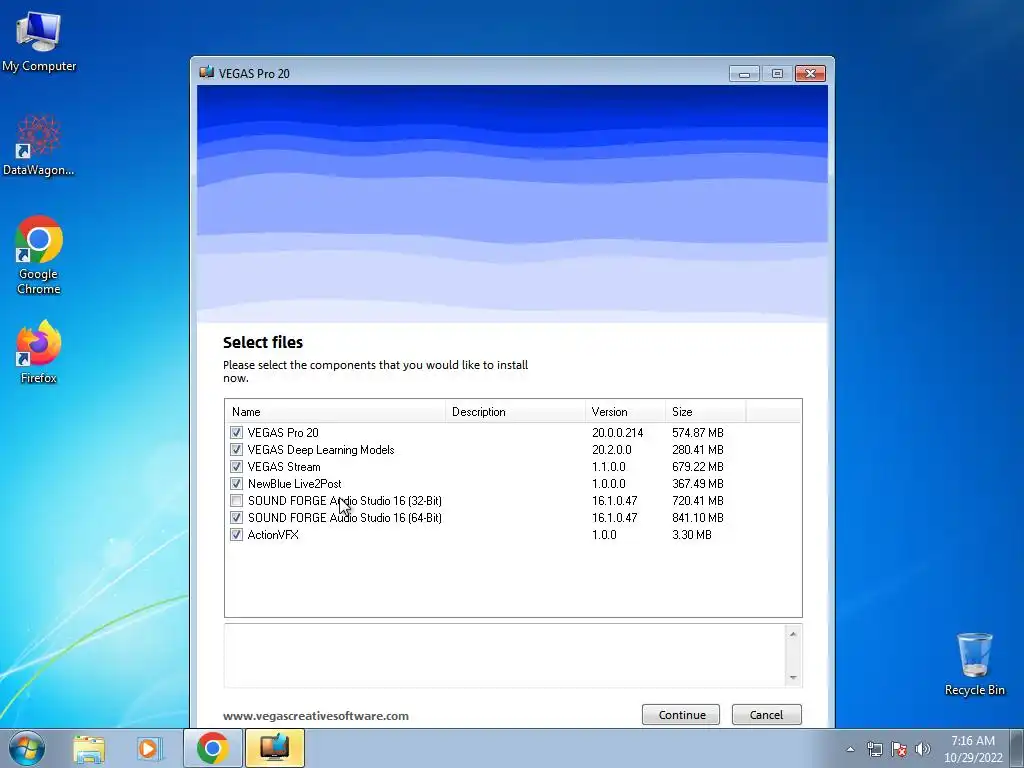Click www.vegascreativesoftware.com text

coord(315,716)
